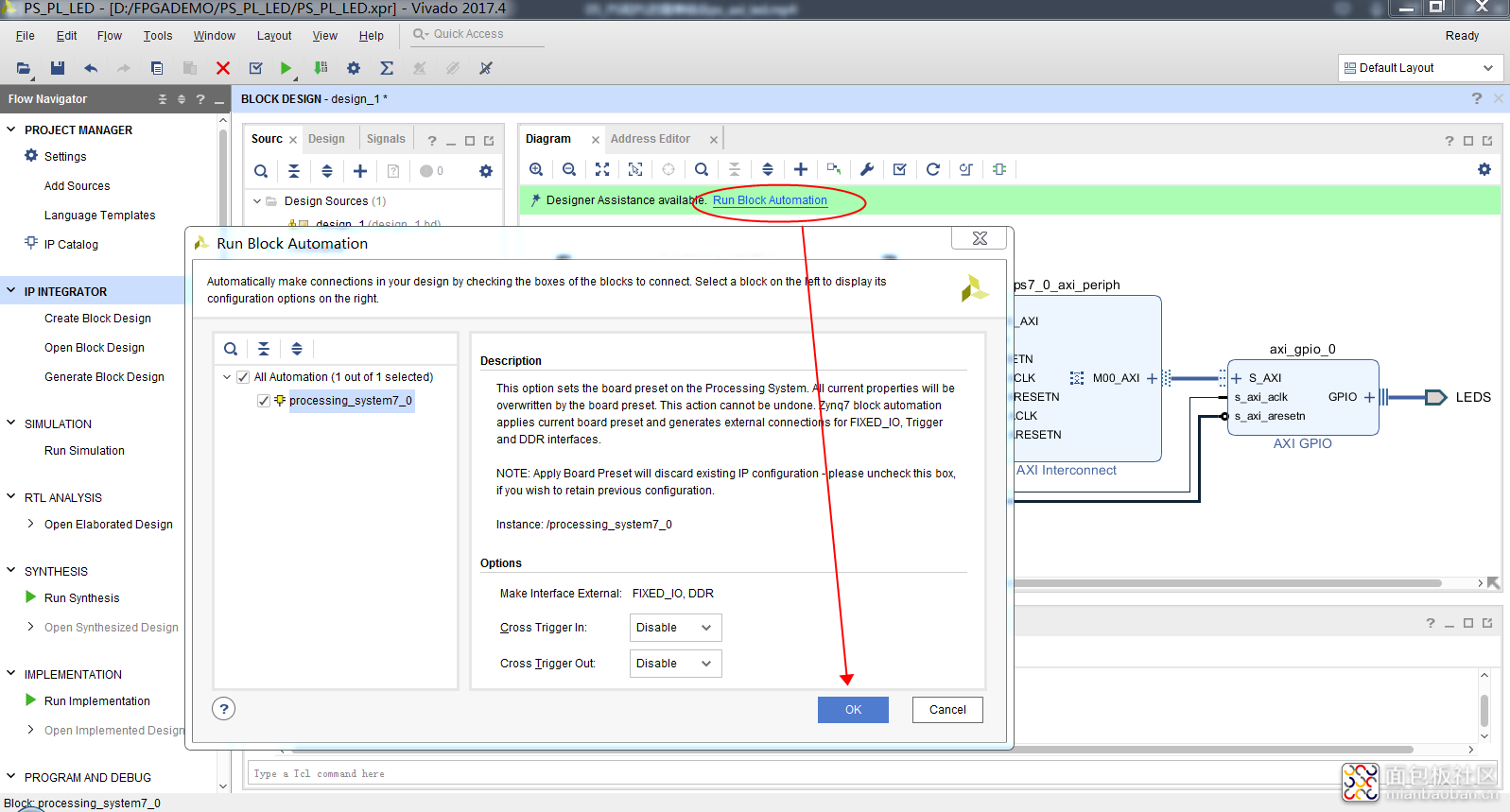Open the Layout menu
Image resolution: width=1510 pixels, height=812 pixels.
click(274, 36)
